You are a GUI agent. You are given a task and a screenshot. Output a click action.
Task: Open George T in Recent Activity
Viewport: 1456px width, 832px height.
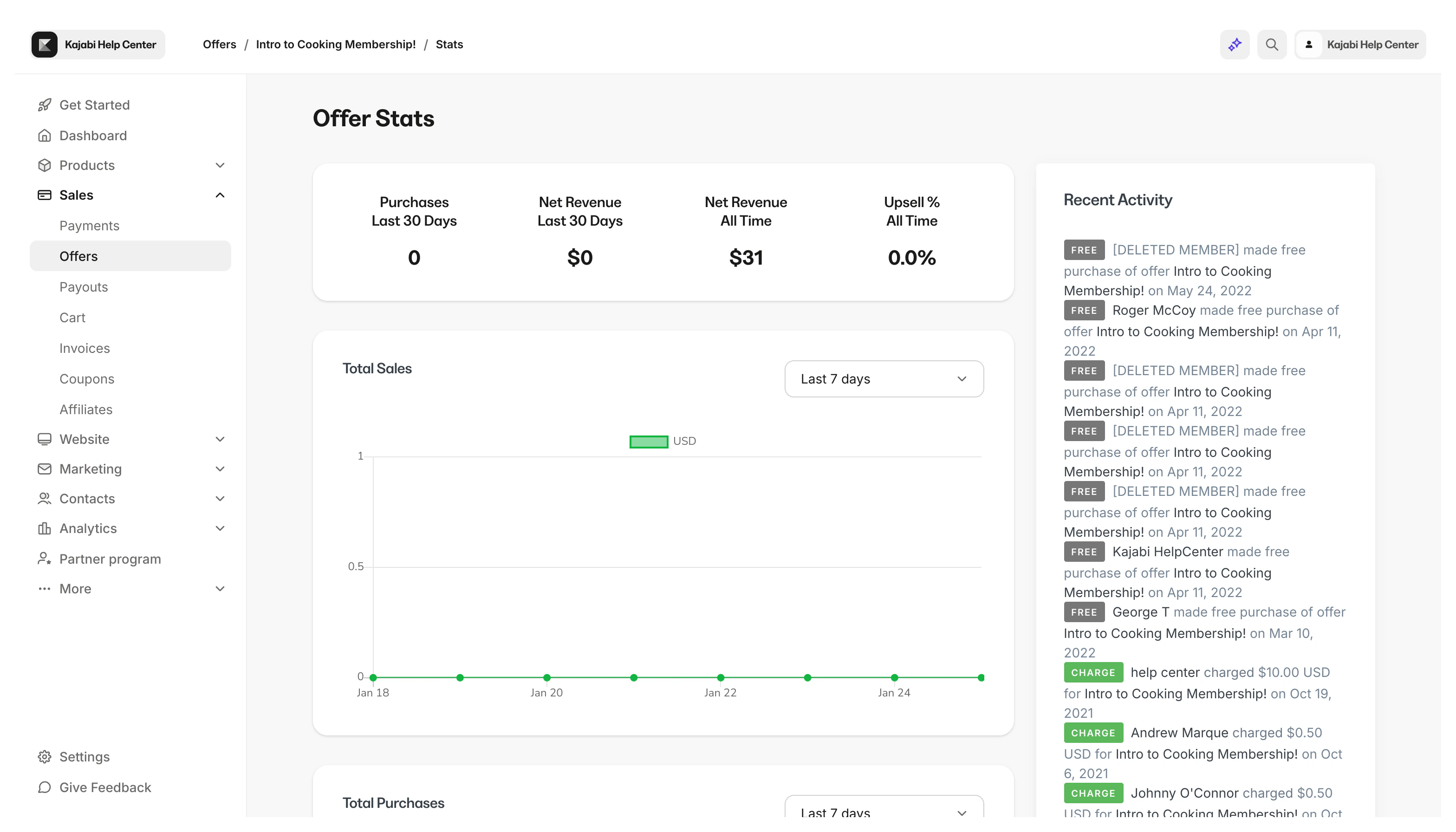click(x=1141, y=612)
